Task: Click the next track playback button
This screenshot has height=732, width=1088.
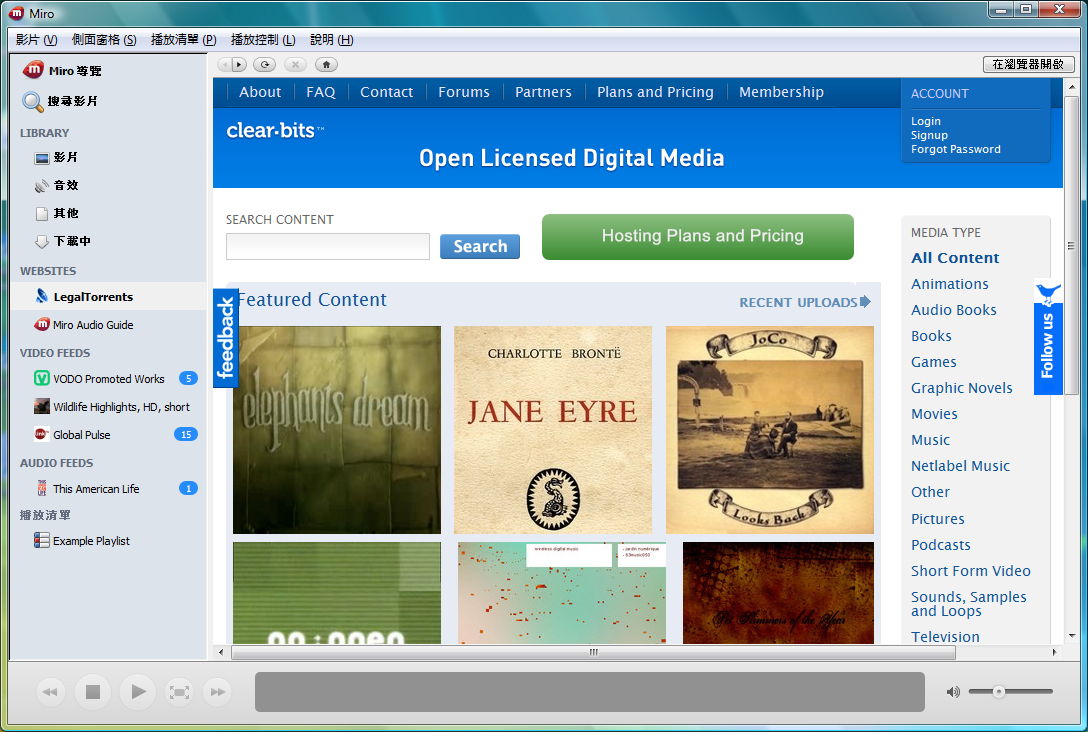Action: 217,692
